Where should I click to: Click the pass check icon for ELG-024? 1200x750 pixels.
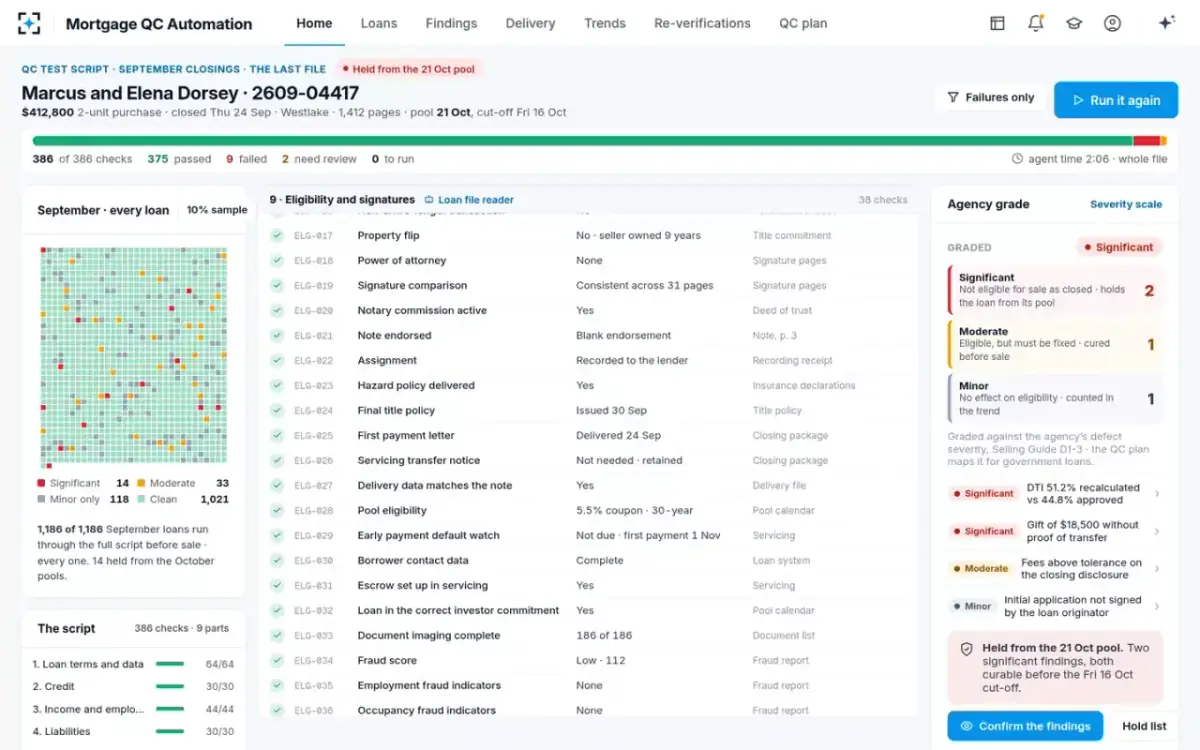tap(277, 411)
